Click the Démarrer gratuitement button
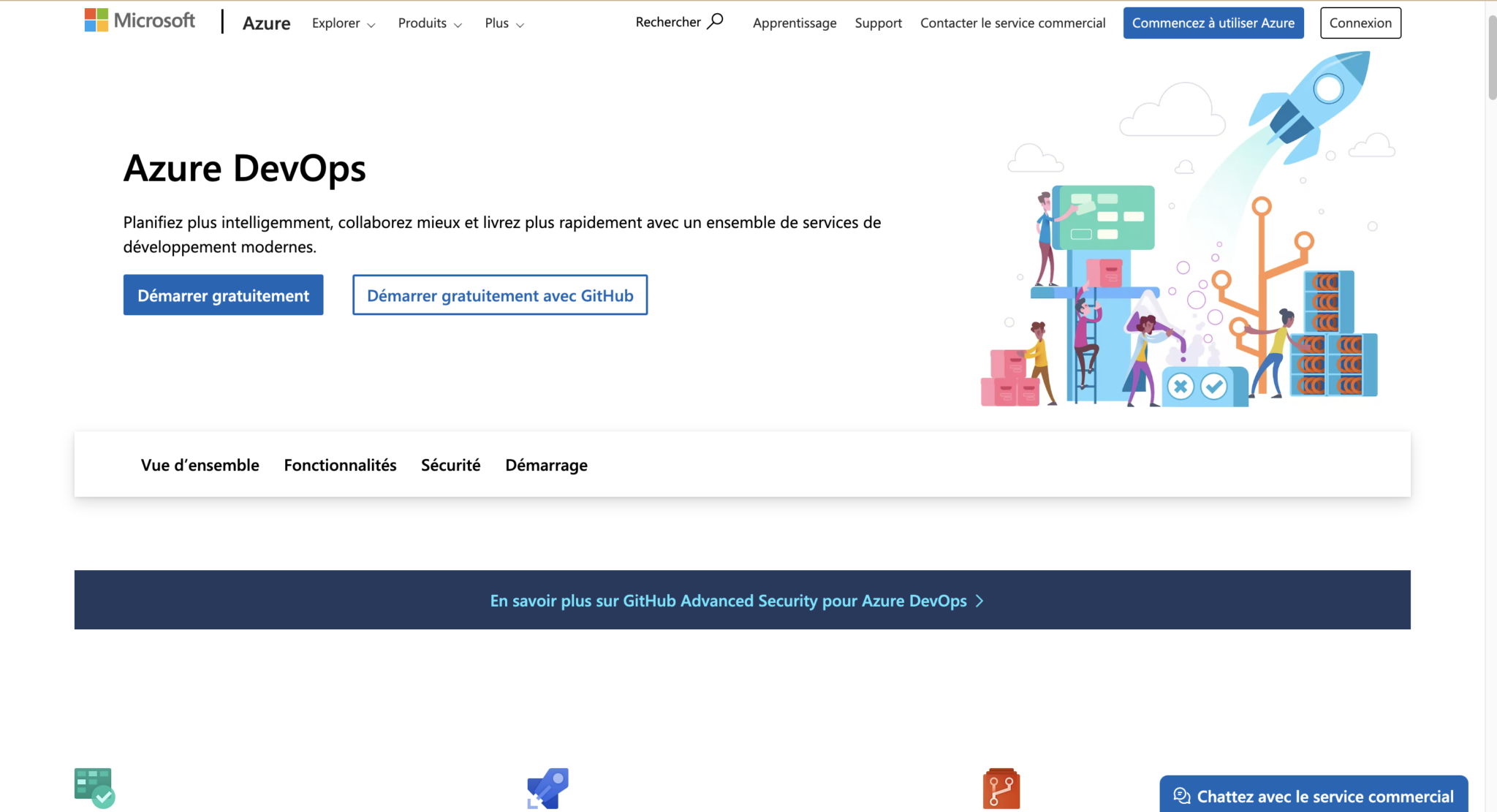Image resolution: width=1497 pixels, height=812 pixels. point(223,295)
